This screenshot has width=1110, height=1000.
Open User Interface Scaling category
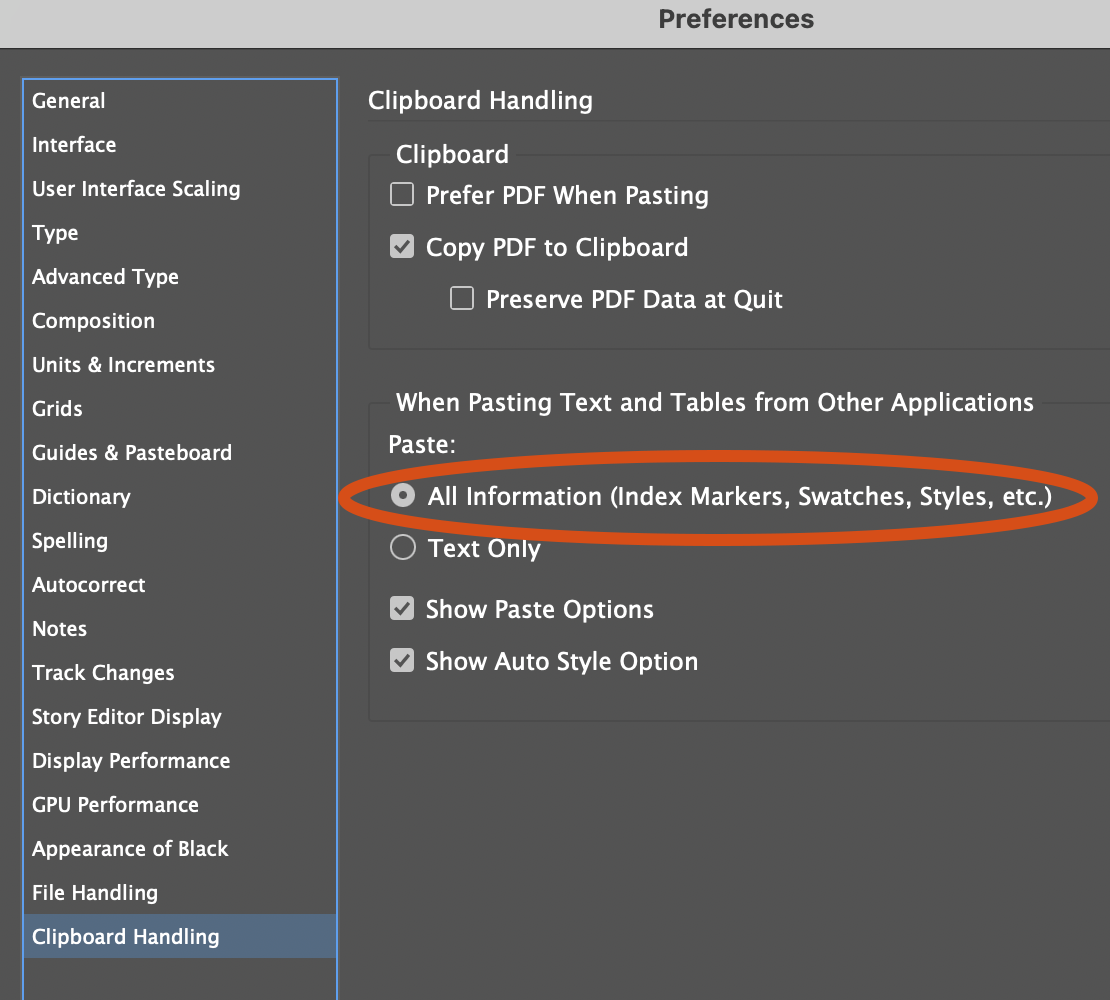[x=180, y=189]
